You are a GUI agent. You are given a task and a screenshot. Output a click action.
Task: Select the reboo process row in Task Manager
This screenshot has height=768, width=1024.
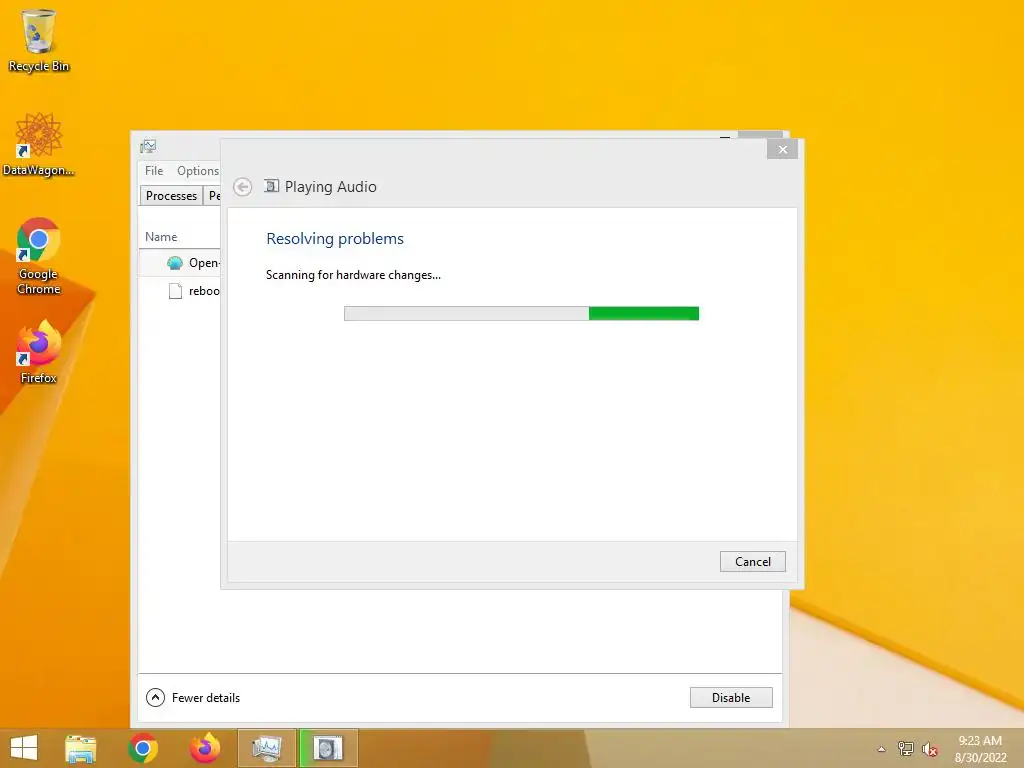(180, 291)
